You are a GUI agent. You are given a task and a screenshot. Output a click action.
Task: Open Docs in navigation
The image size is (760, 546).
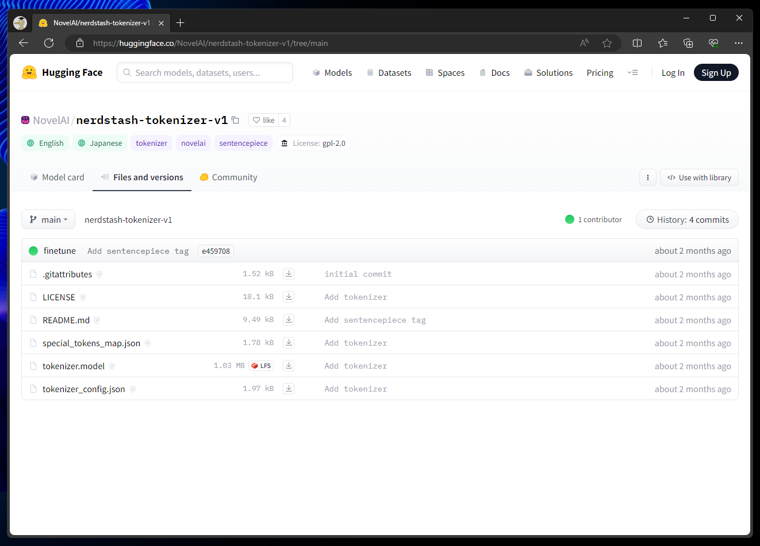[494, 73]
